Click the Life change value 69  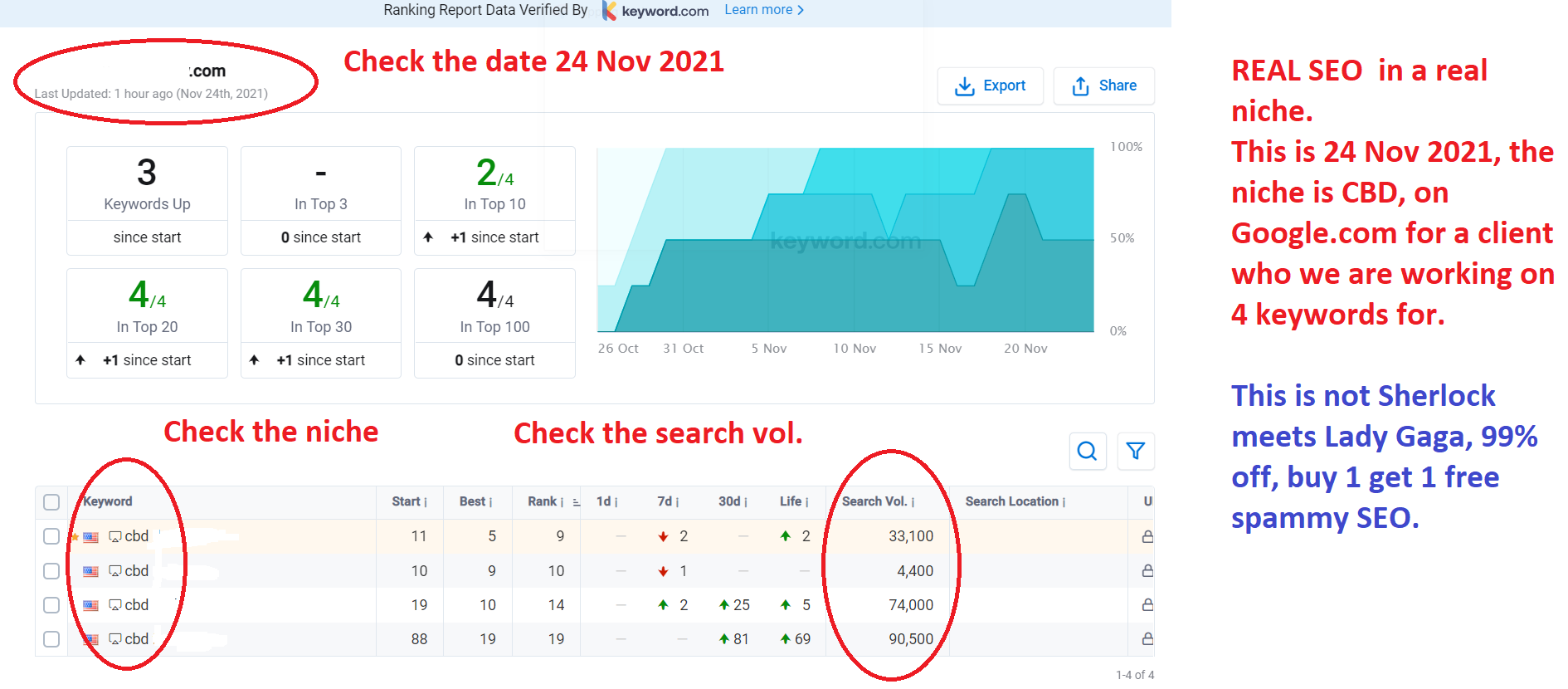[x=802, y=639]
